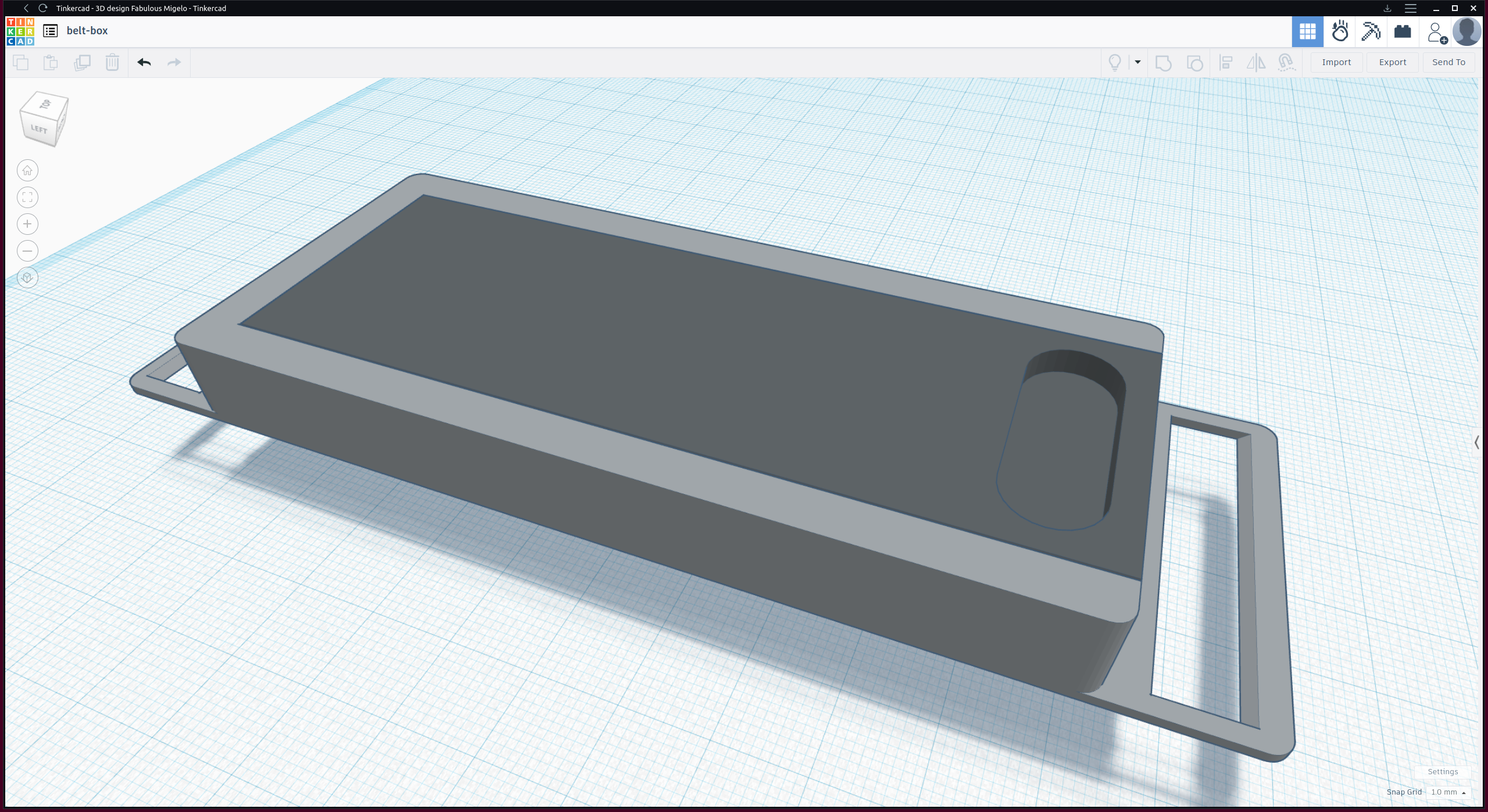This screenshot has height=812, width=1488.
Task: Open the browser hamburger menu
Action: pos(1410,8)
